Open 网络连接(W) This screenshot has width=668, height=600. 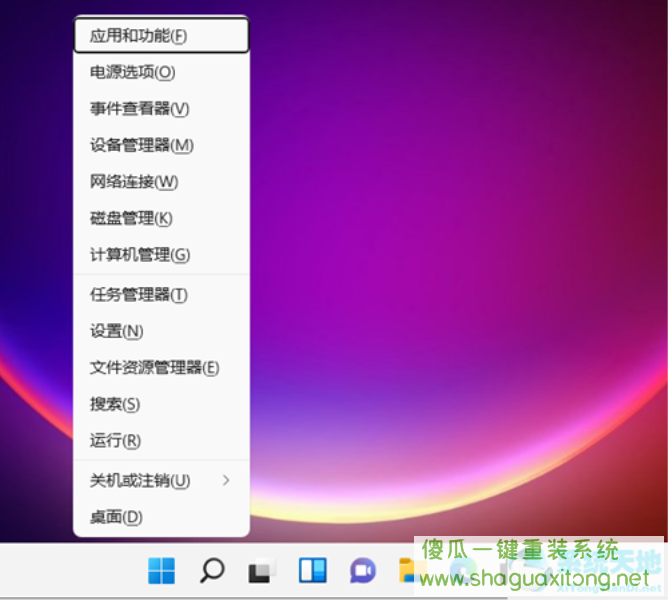pos(161,182)
